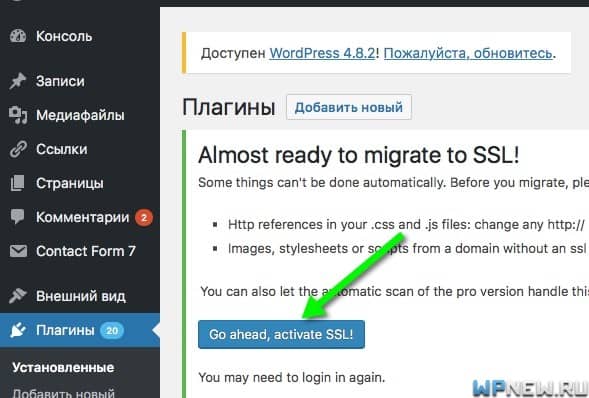Click the Contact Form 7 envelope icon
The image size is (589, 398).
click(x=18, y=251)
